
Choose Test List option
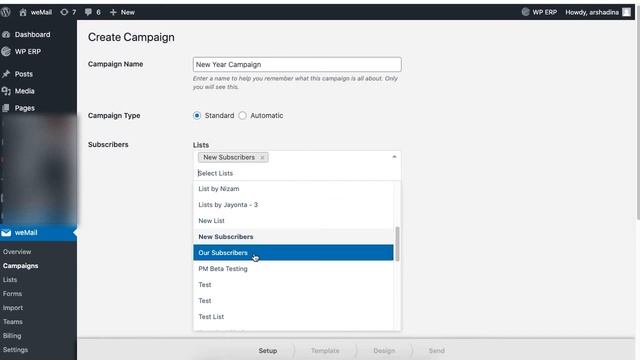pyautogui.click(x=293, y=317)
